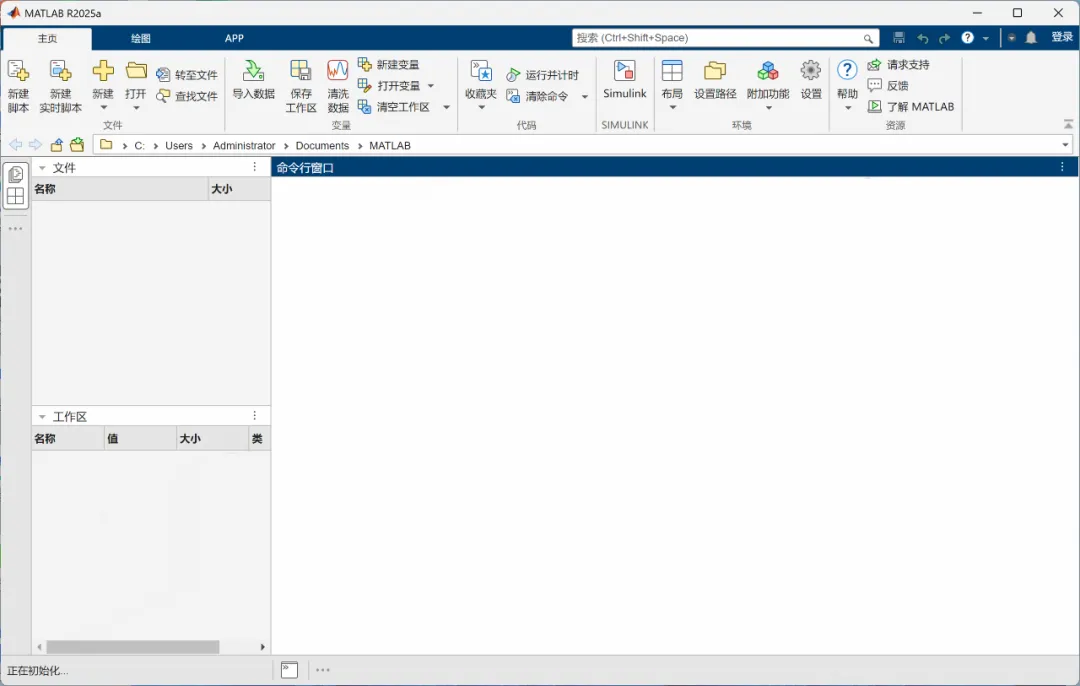Select Administrator in the path breadcrumb
This screenshot has width=1080, height=686.
click(244, 145)
